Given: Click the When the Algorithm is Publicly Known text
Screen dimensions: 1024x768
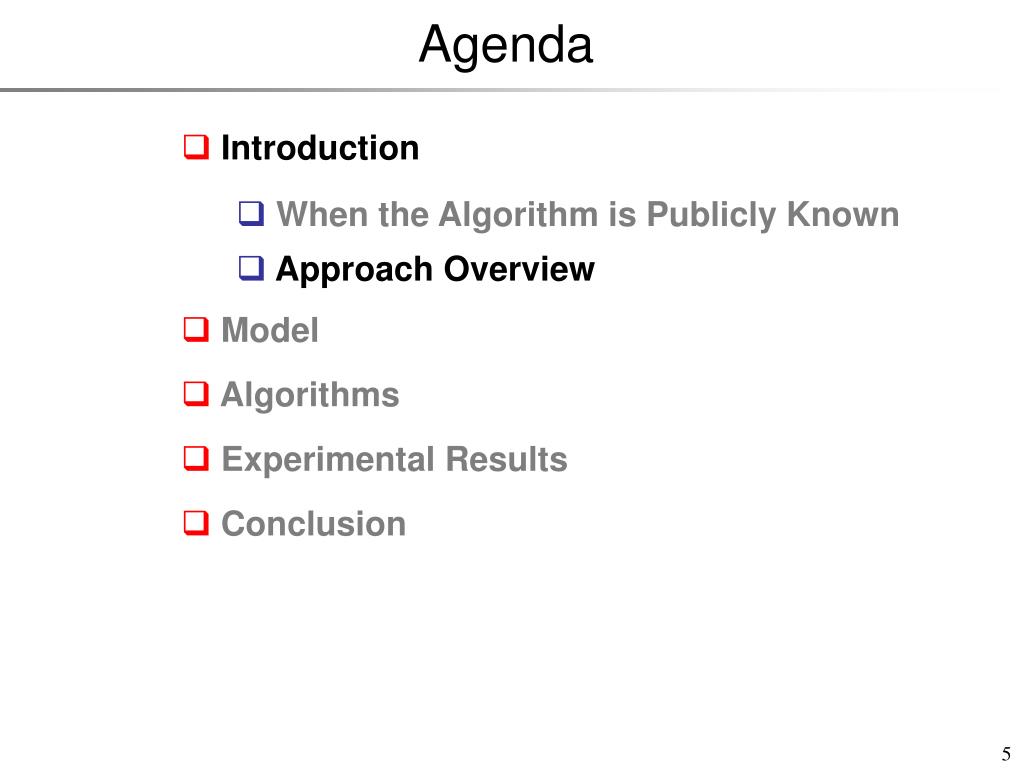Looking at the screenshot, I should point(588,214).
